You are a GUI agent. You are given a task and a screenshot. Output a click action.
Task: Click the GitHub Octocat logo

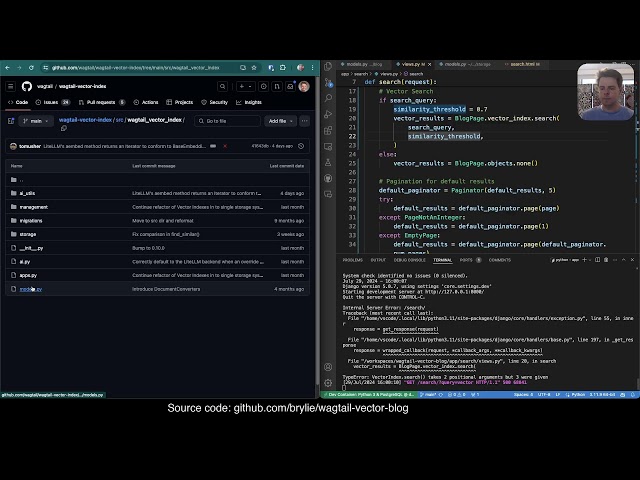click(27, 86)
